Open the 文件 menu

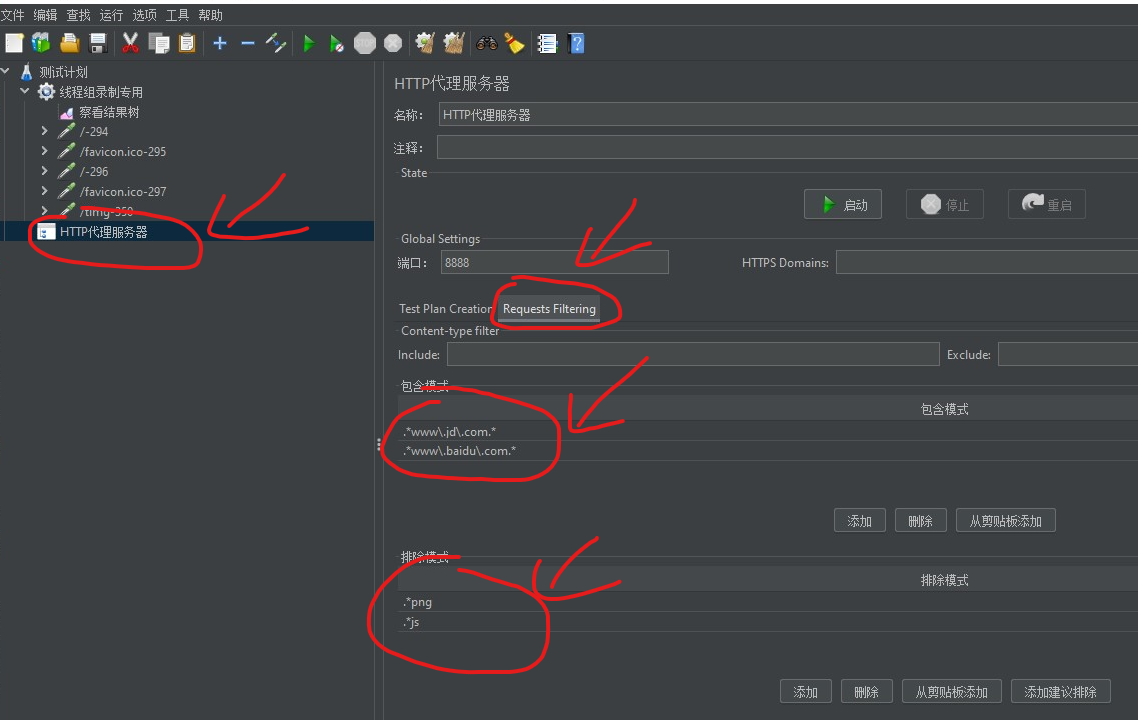12,15
